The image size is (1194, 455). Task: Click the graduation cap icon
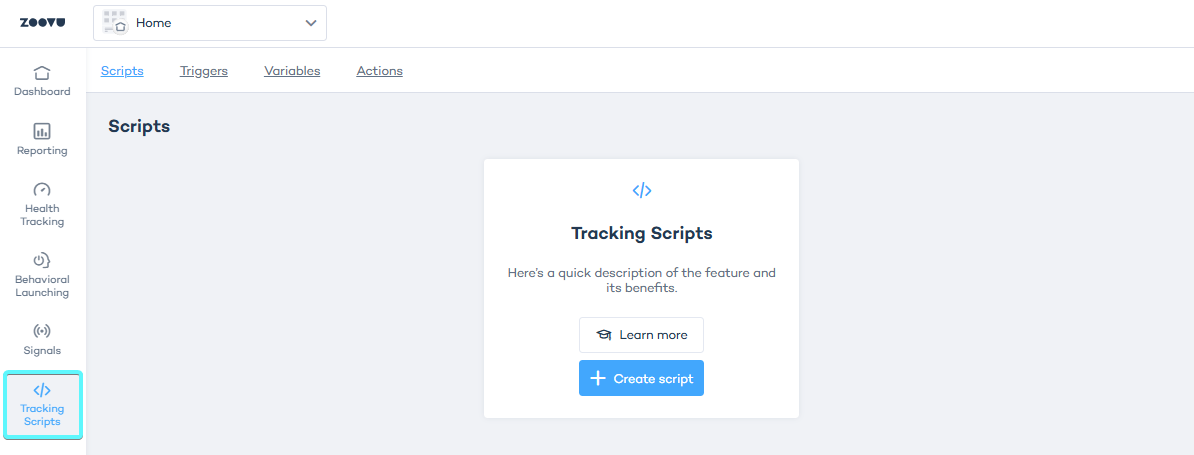603,335
